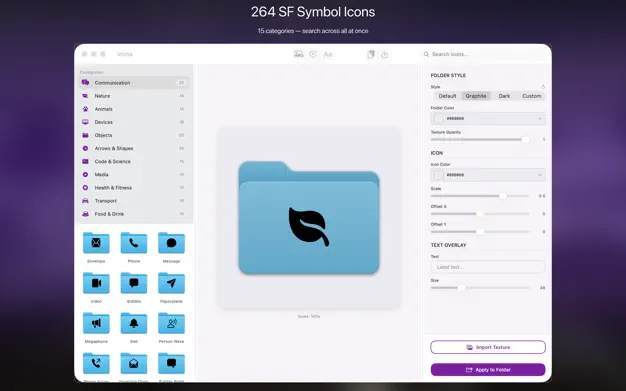Click the copy documents toolbar icon
Screen dimensions: 626x391
[x=371, y=54]
